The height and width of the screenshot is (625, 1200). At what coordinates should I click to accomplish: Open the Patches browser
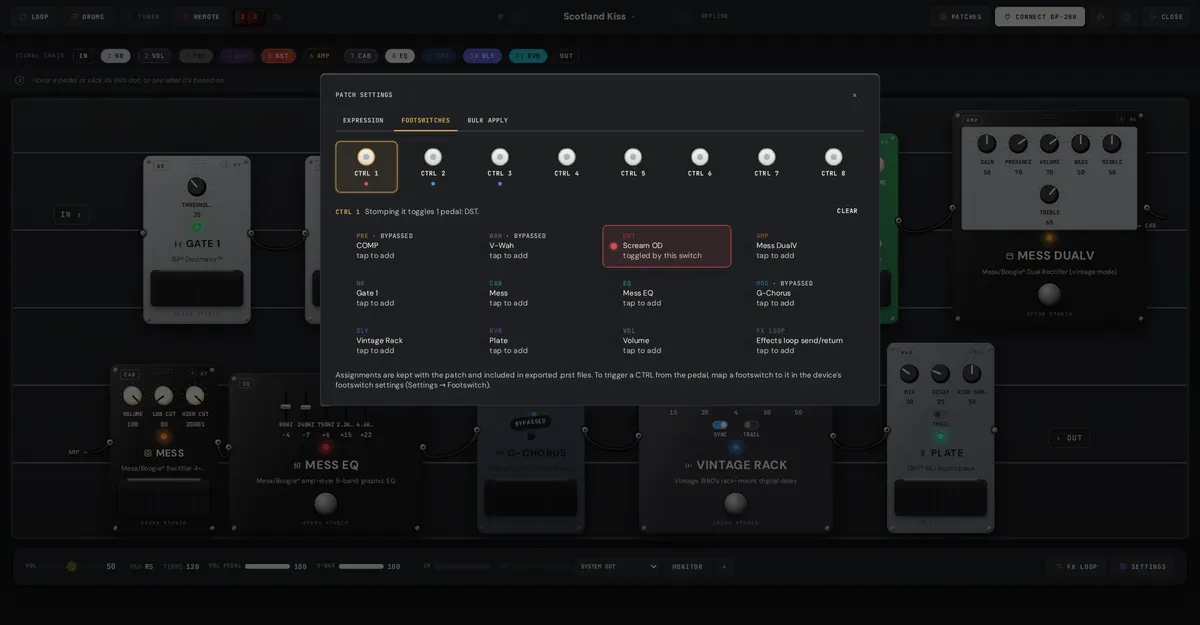[959, 17]
